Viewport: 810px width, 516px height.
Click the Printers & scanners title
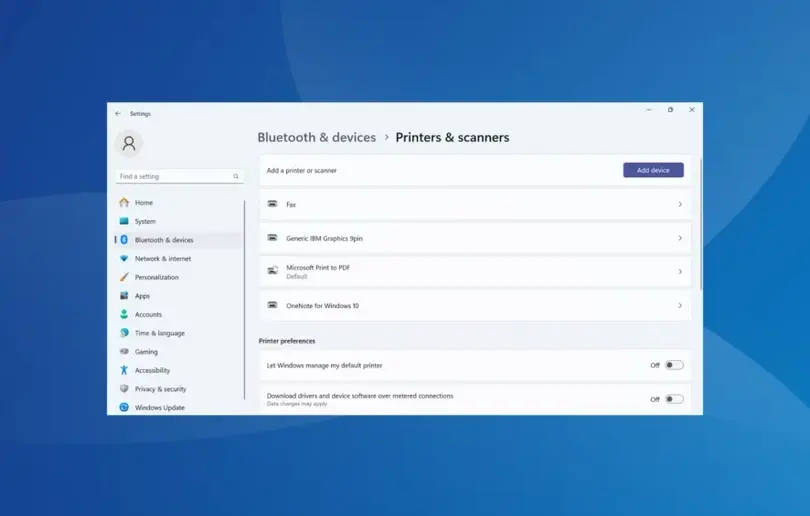[x=453, y=137]
